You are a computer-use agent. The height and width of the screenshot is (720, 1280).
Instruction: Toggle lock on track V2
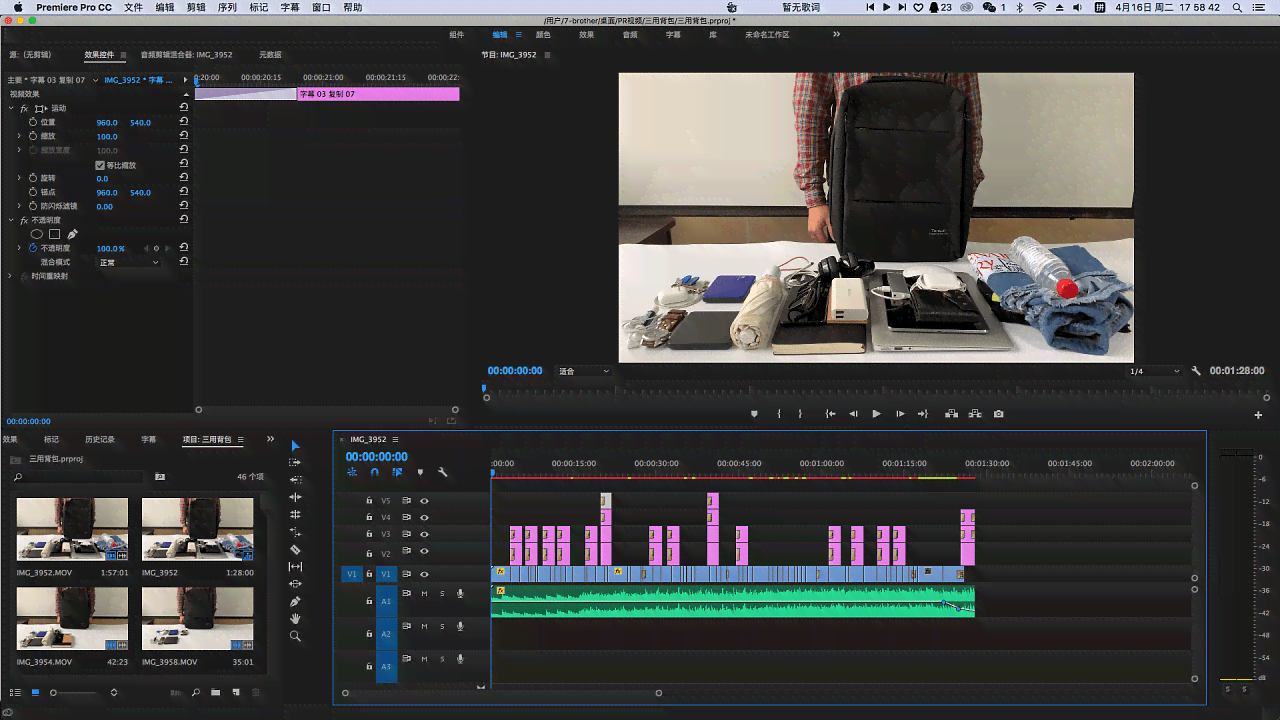369,552
